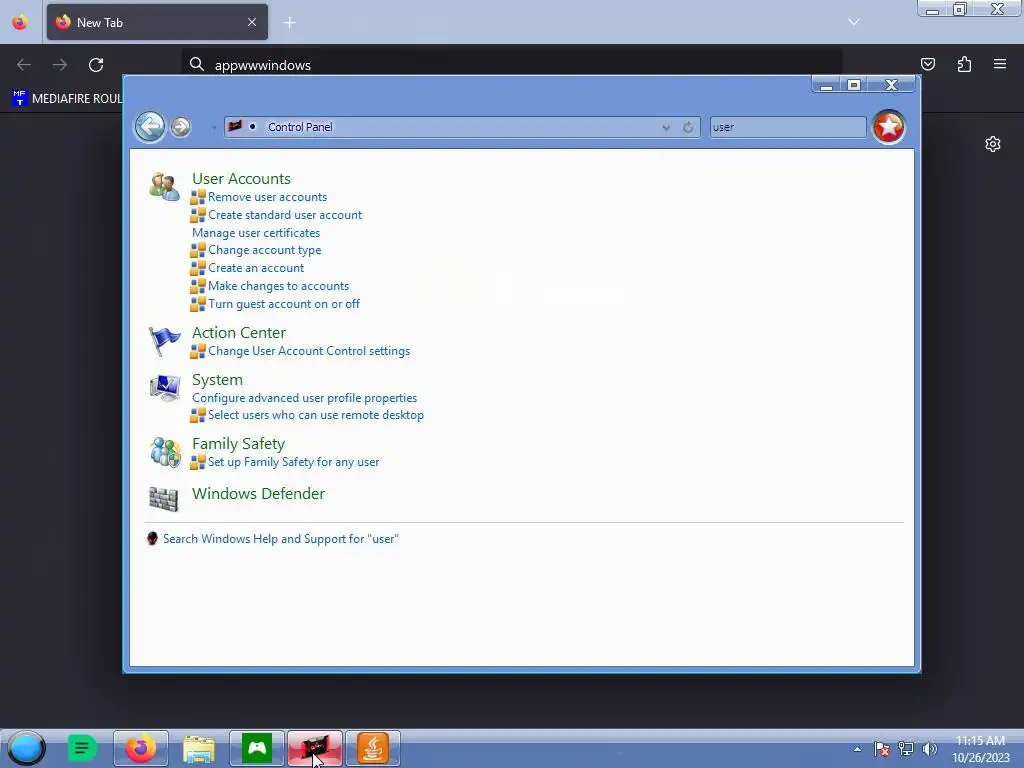Open Change User Account Control settings
Viewport: 1024px width, 768px height.
[x=309, y=351]
